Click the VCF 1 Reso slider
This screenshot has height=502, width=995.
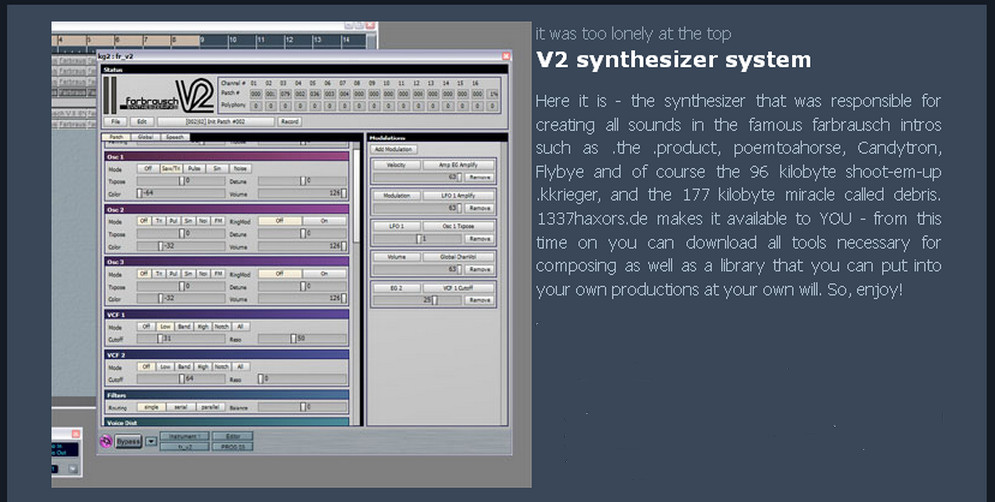point(303,339)
